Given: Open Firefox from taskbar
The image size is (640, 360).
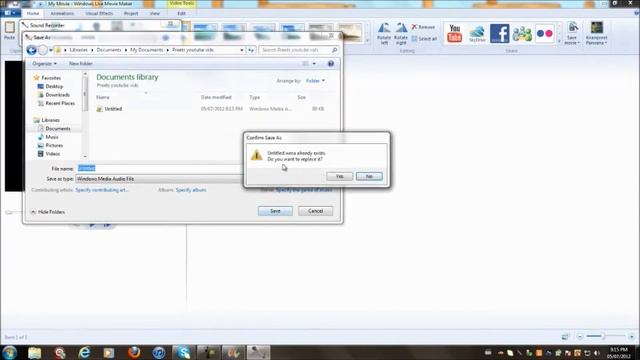Looking at the screenshot, I should (134, 352).
